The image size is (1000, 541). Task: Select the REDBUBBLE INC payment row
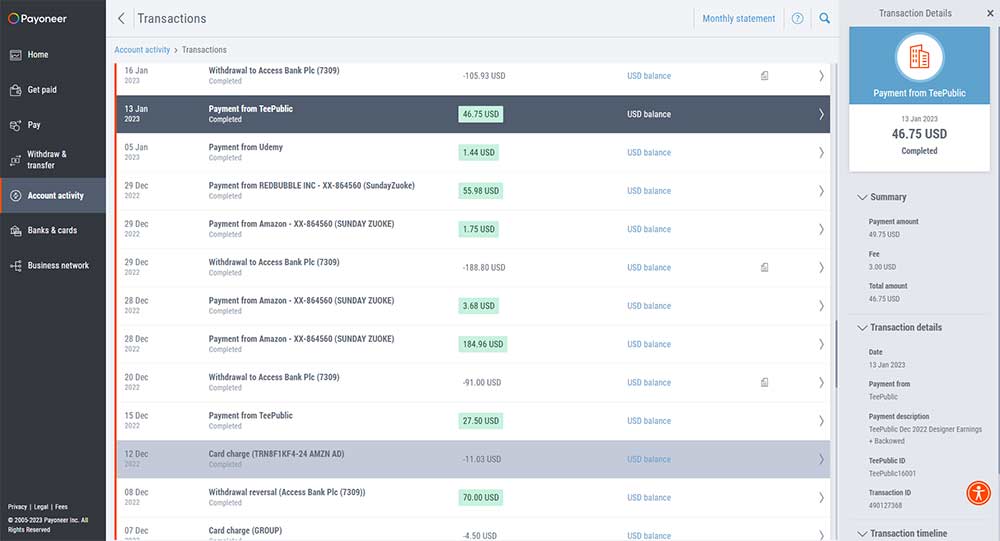tap(473, 191)
